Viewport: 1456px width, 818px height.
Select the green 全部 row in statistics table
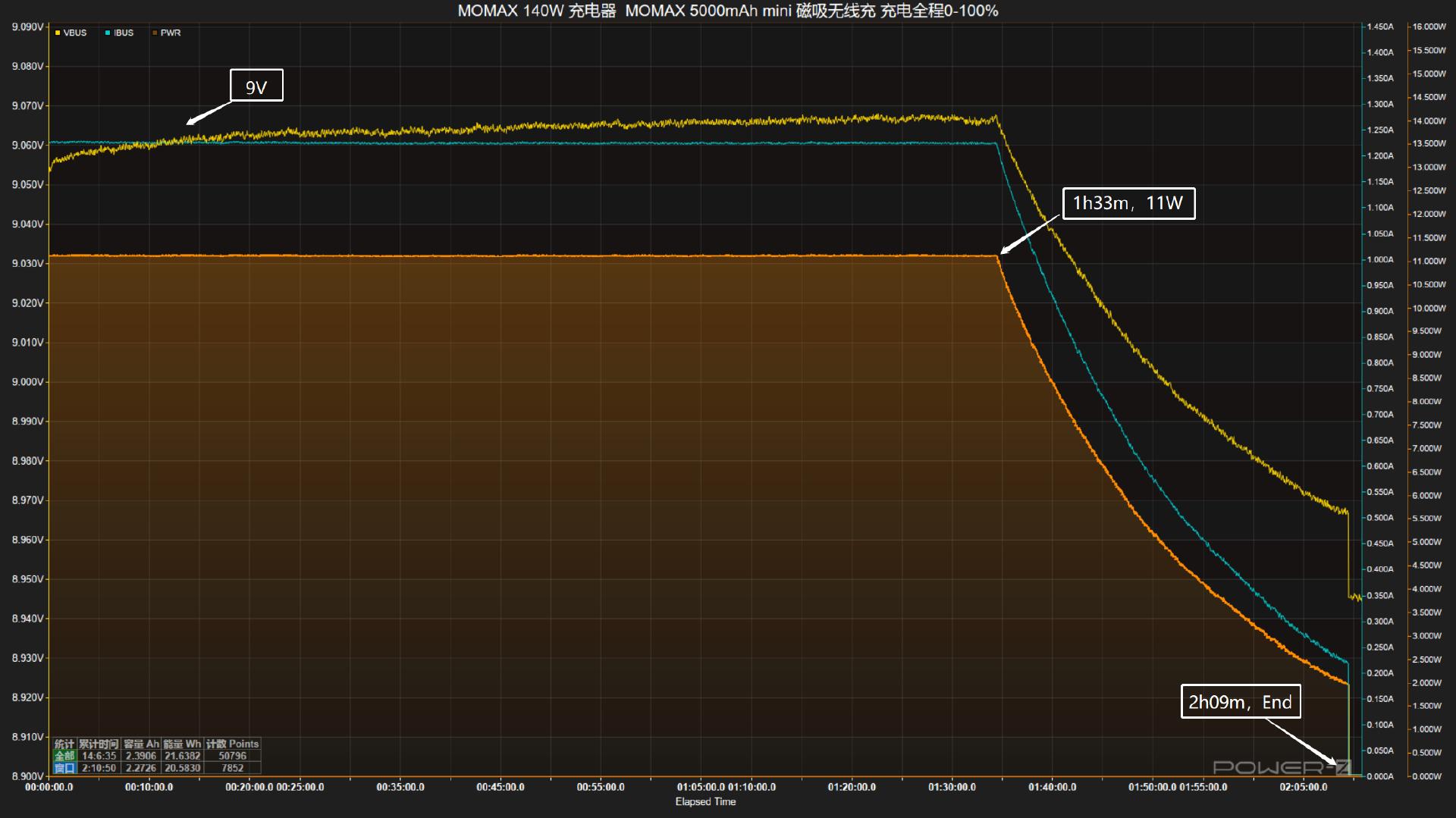tap(64, 756)
